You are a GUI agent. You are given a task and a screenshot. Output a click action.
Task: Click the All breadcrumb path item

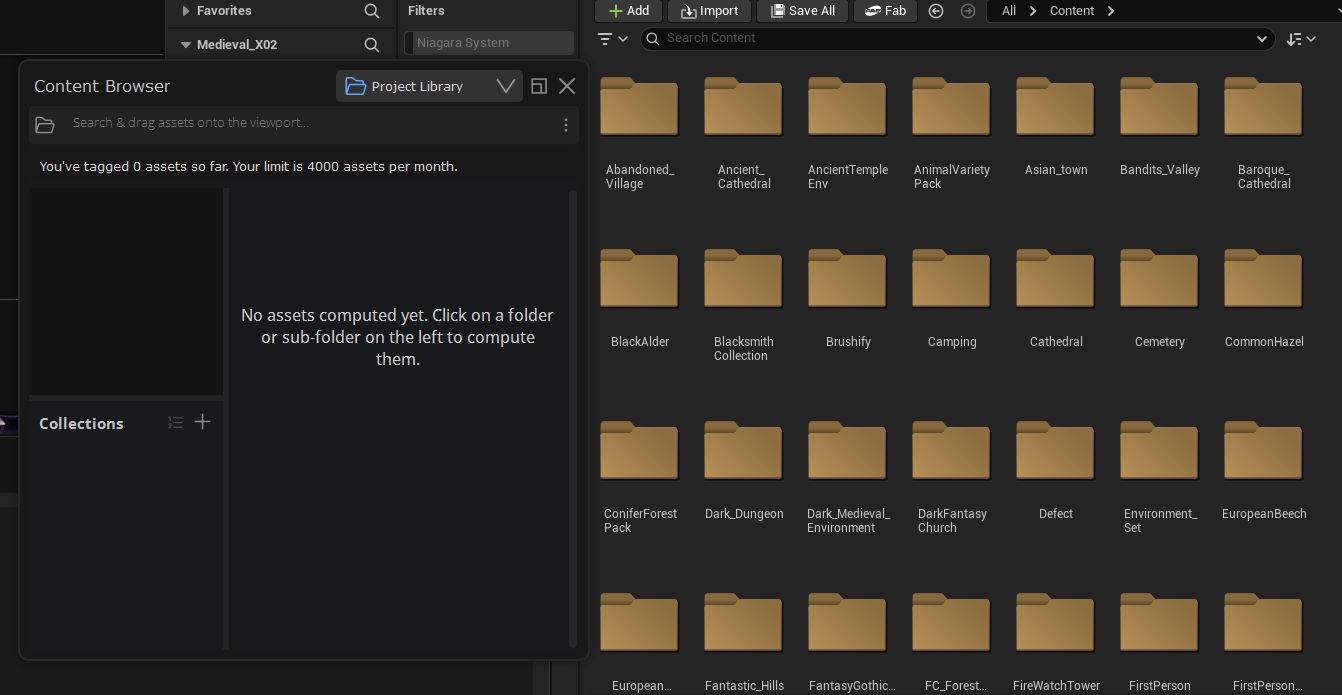(1008, 11)
